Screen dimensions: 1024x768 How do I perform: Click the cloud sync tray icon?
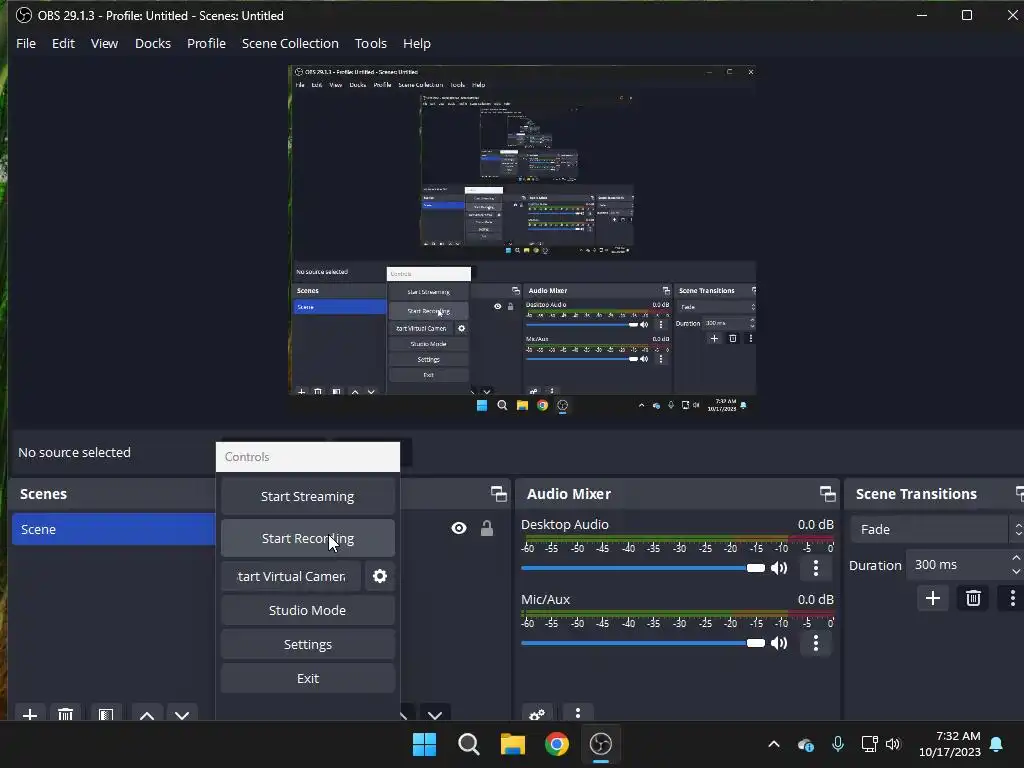[806, 744]
